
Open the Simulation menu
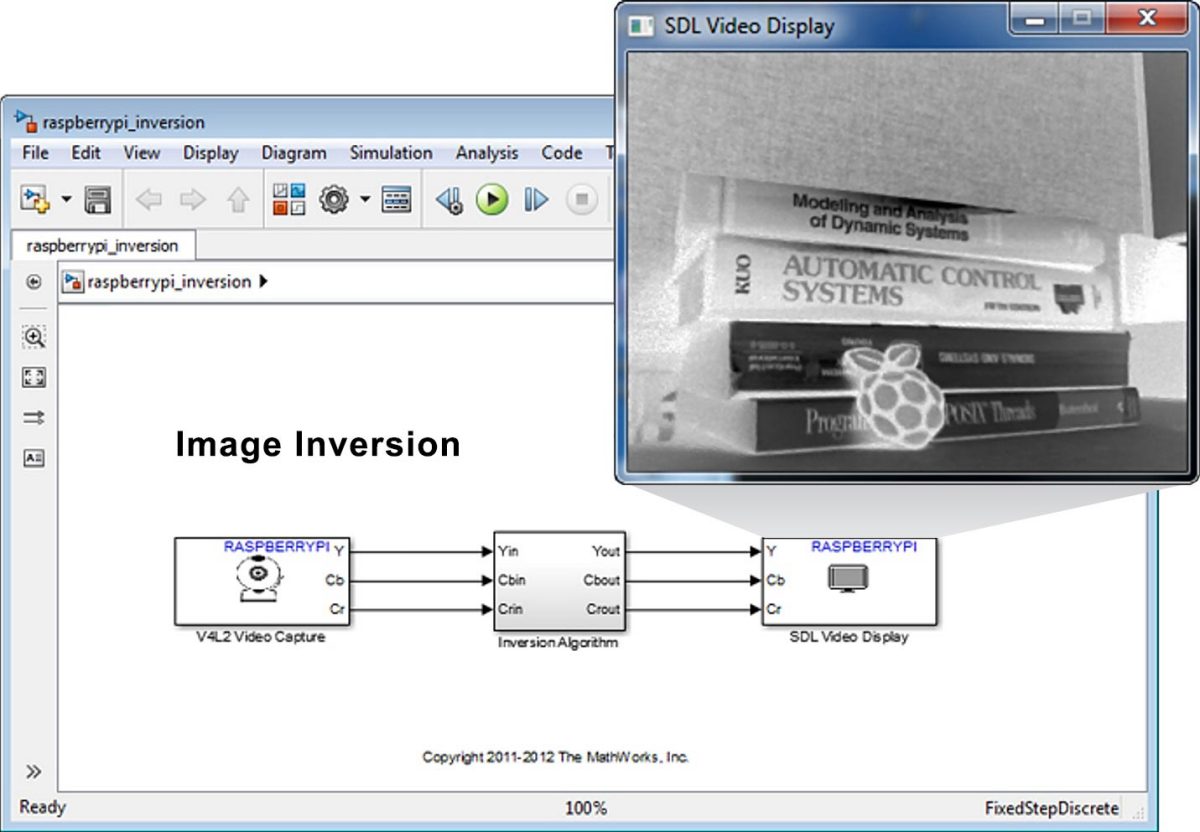390,153
